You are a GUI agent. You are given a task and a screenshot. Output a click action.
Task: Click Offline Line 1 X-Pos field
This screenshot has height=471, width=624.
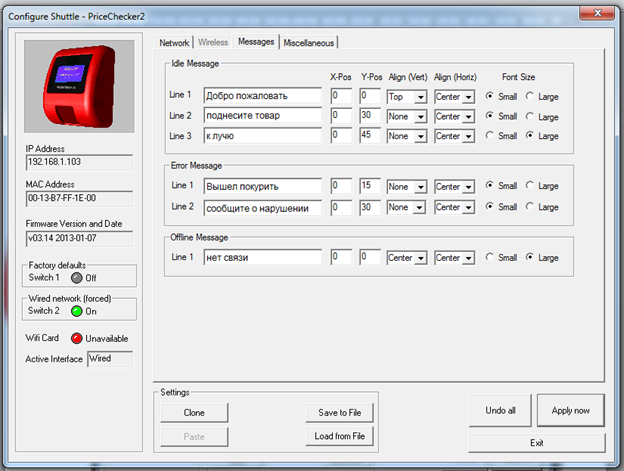click(341, 257)
